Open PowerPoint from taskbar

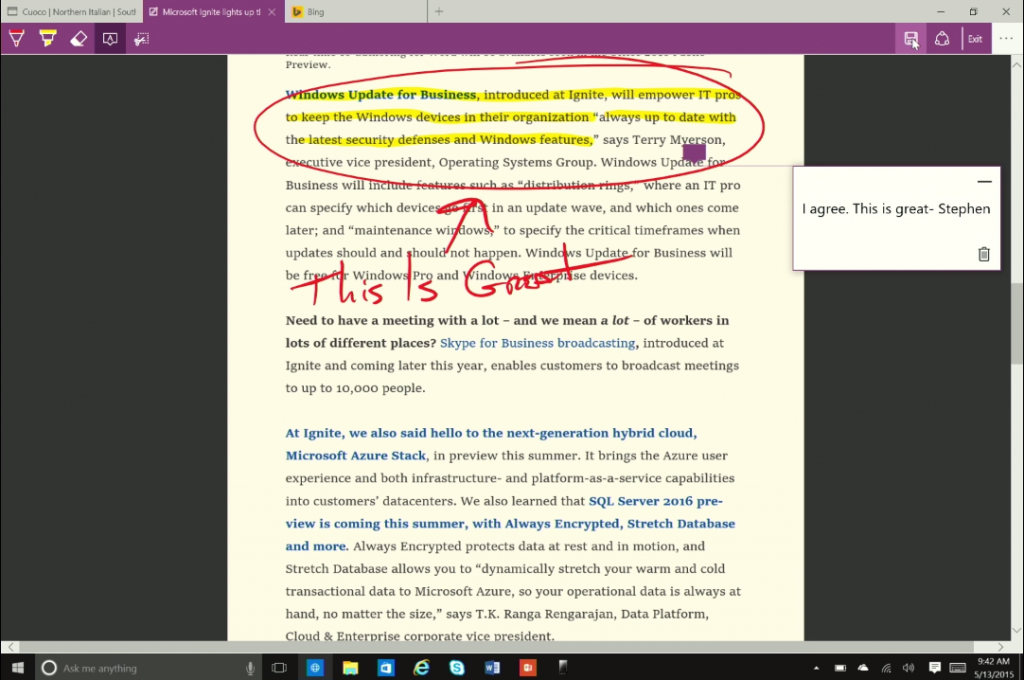tap(528, 668)
